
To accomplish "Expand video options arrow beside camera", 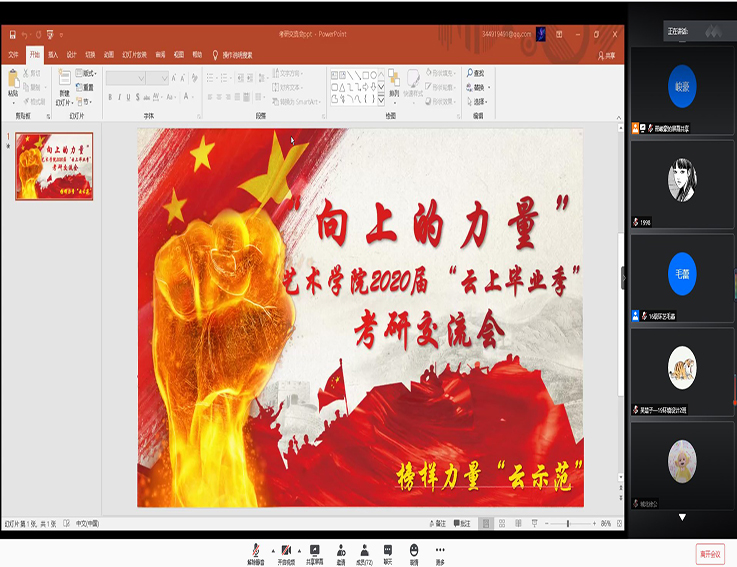I will (298, 547).
